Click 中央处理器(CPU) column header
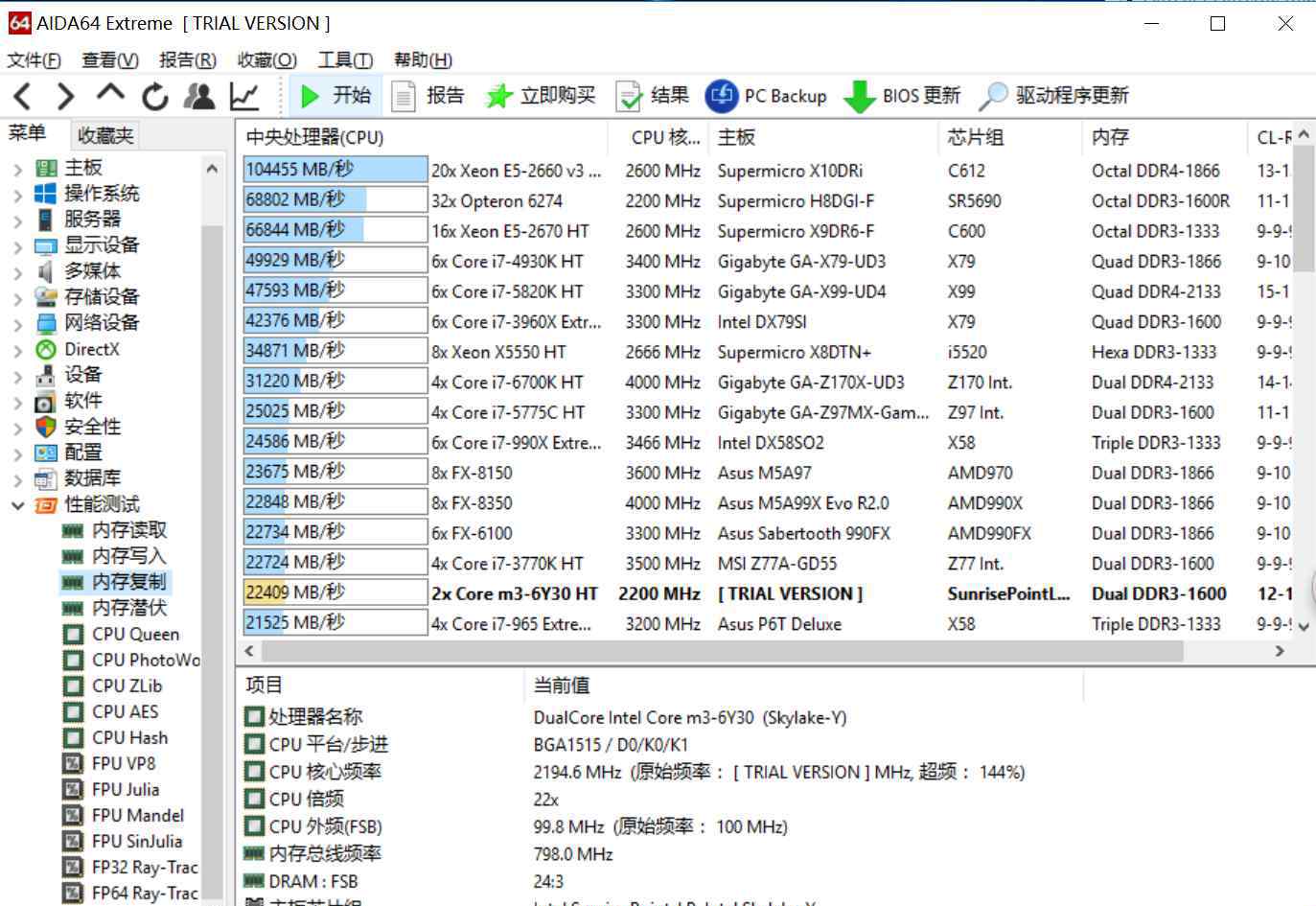 point(422,137)
